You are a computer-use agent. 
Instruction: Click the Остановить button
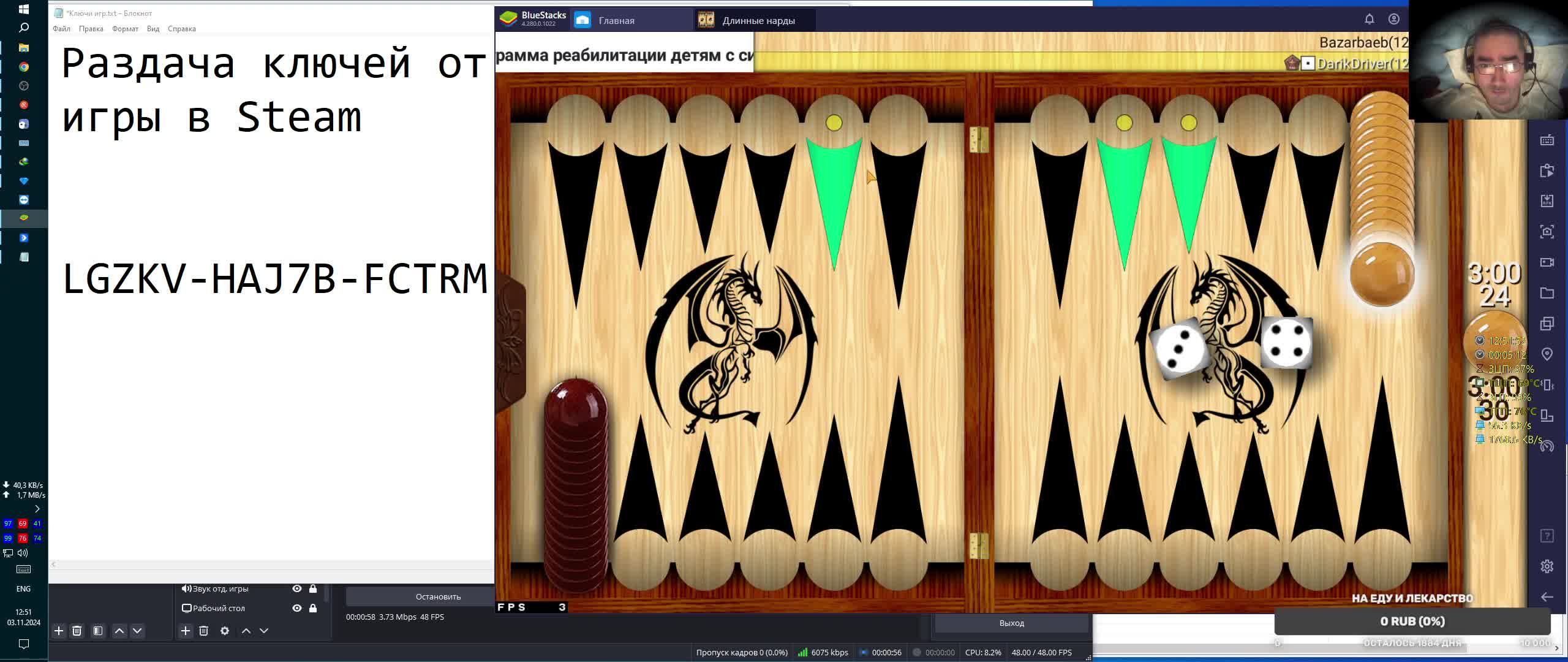438,596
